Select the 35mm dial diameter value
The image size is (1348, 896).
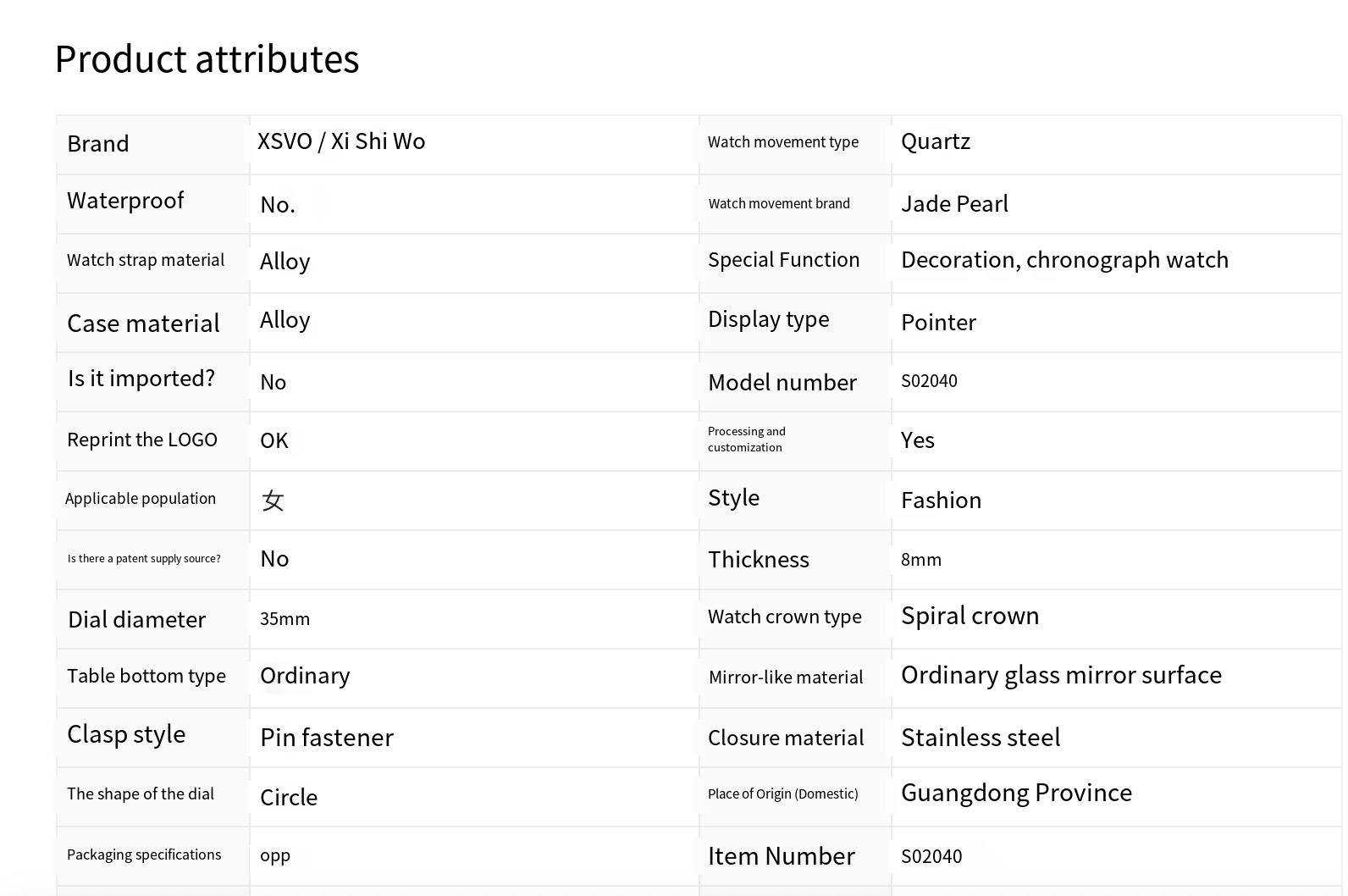[285, 619]
